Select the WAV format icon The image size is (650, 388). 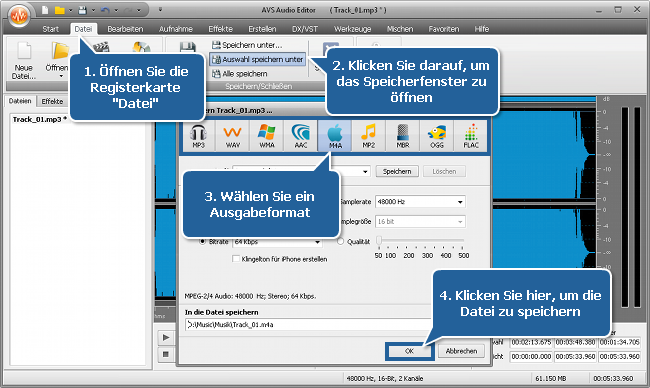pyautogui.click(x=233, y=136)
